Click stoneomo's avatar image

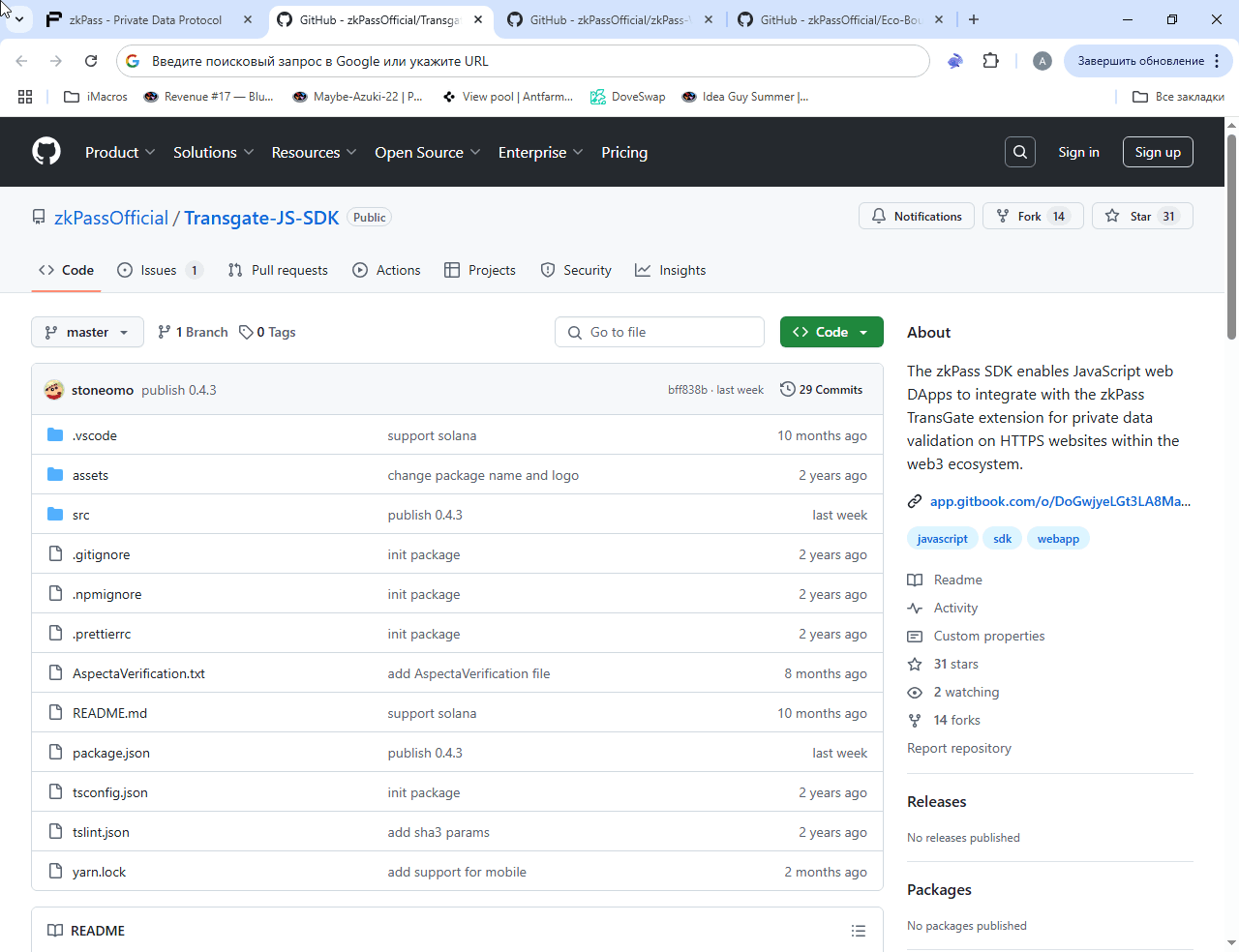point(54,390)
